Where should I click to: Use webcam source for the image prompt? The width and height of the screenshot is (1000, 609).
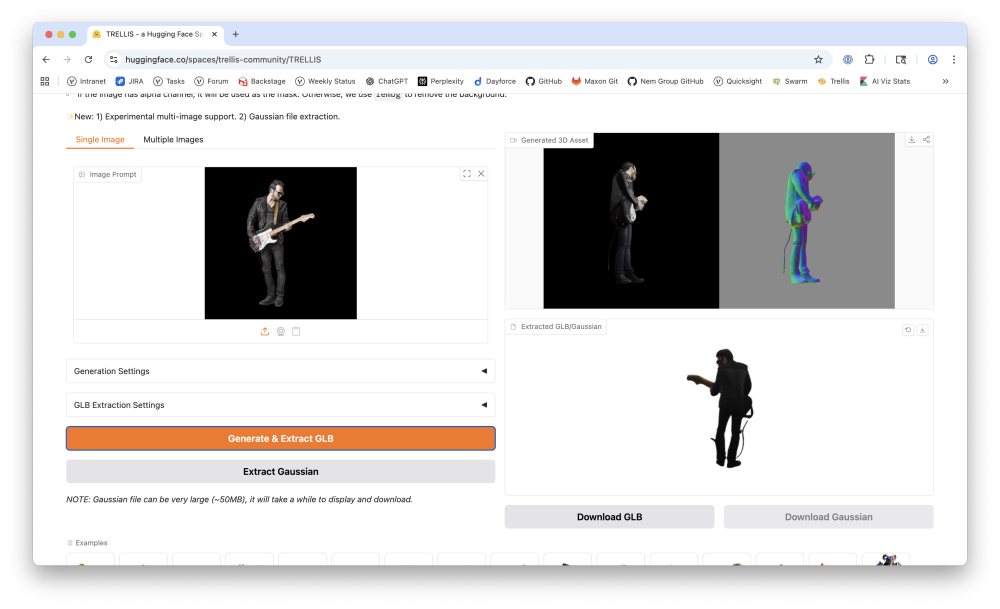281,331
